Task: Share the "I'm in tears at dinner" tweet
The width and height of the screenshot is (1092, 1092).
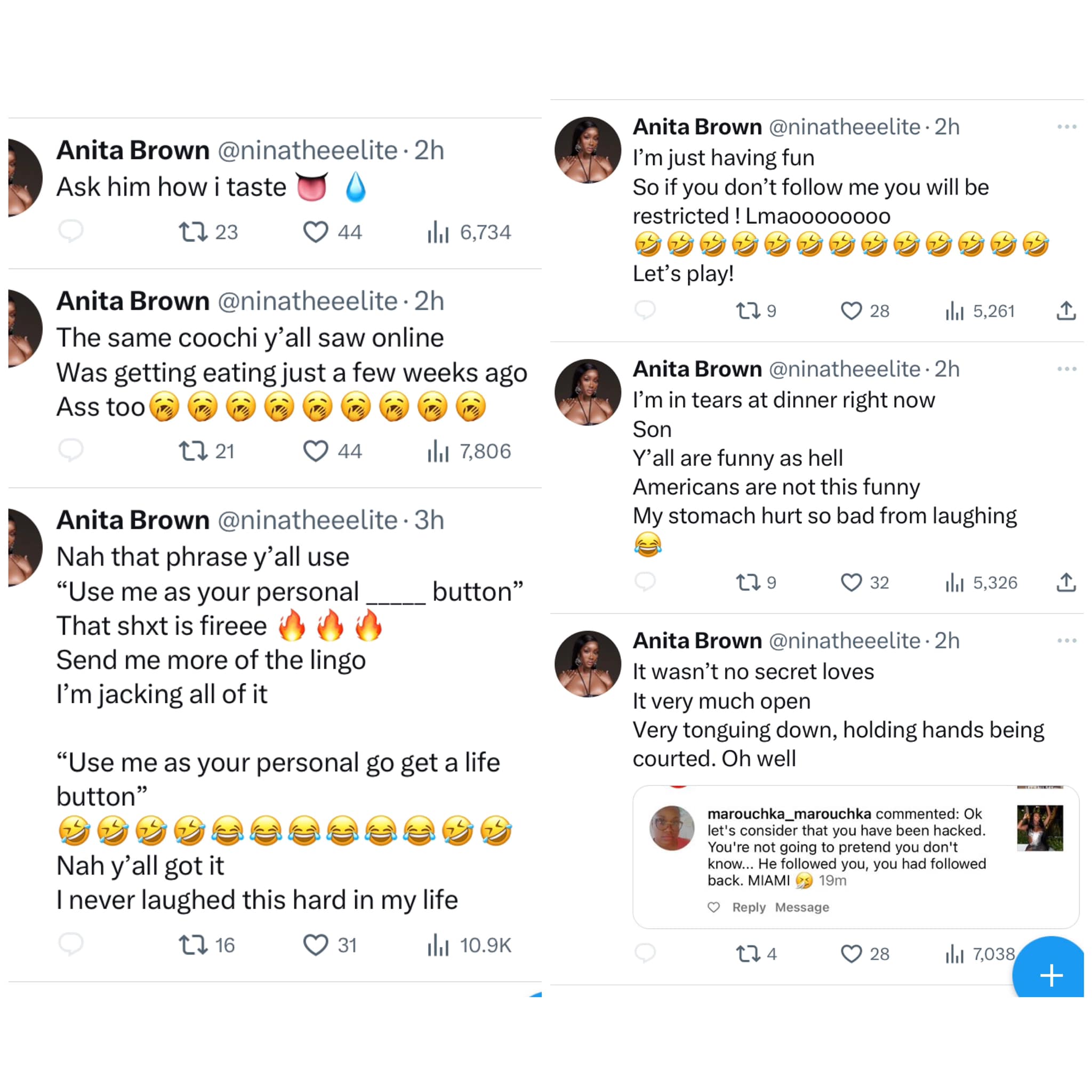Action: 1065,582
